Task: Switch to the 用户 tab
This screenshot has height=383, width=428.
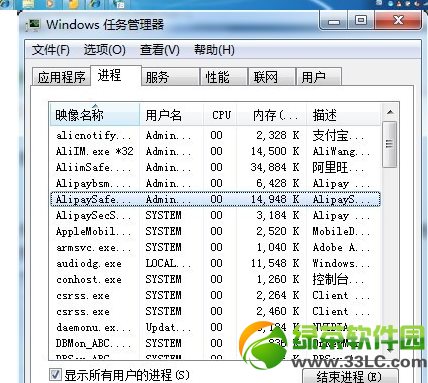Action: tap(319, 77)
